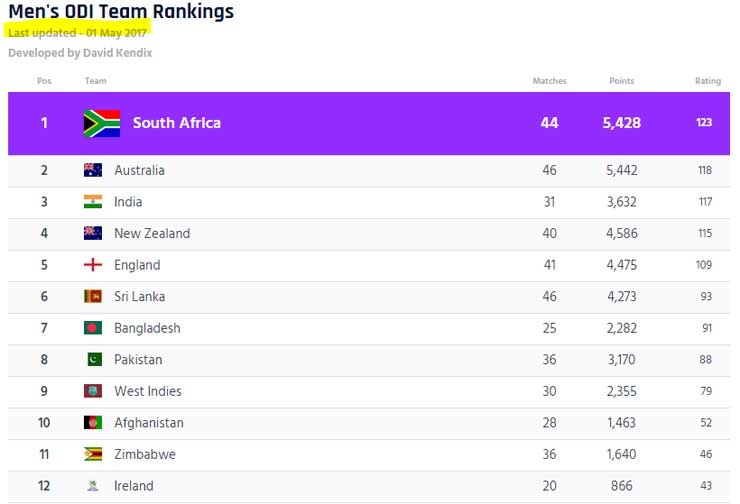
Task: Click the highlighted Last updated date text
Action: click(78, 33)
